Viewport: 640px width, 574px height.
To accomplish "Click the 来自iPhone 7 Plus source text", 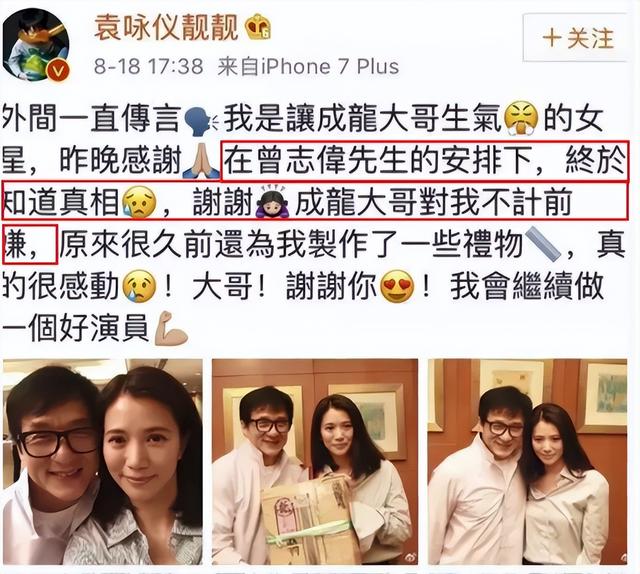I will [308, 66].
